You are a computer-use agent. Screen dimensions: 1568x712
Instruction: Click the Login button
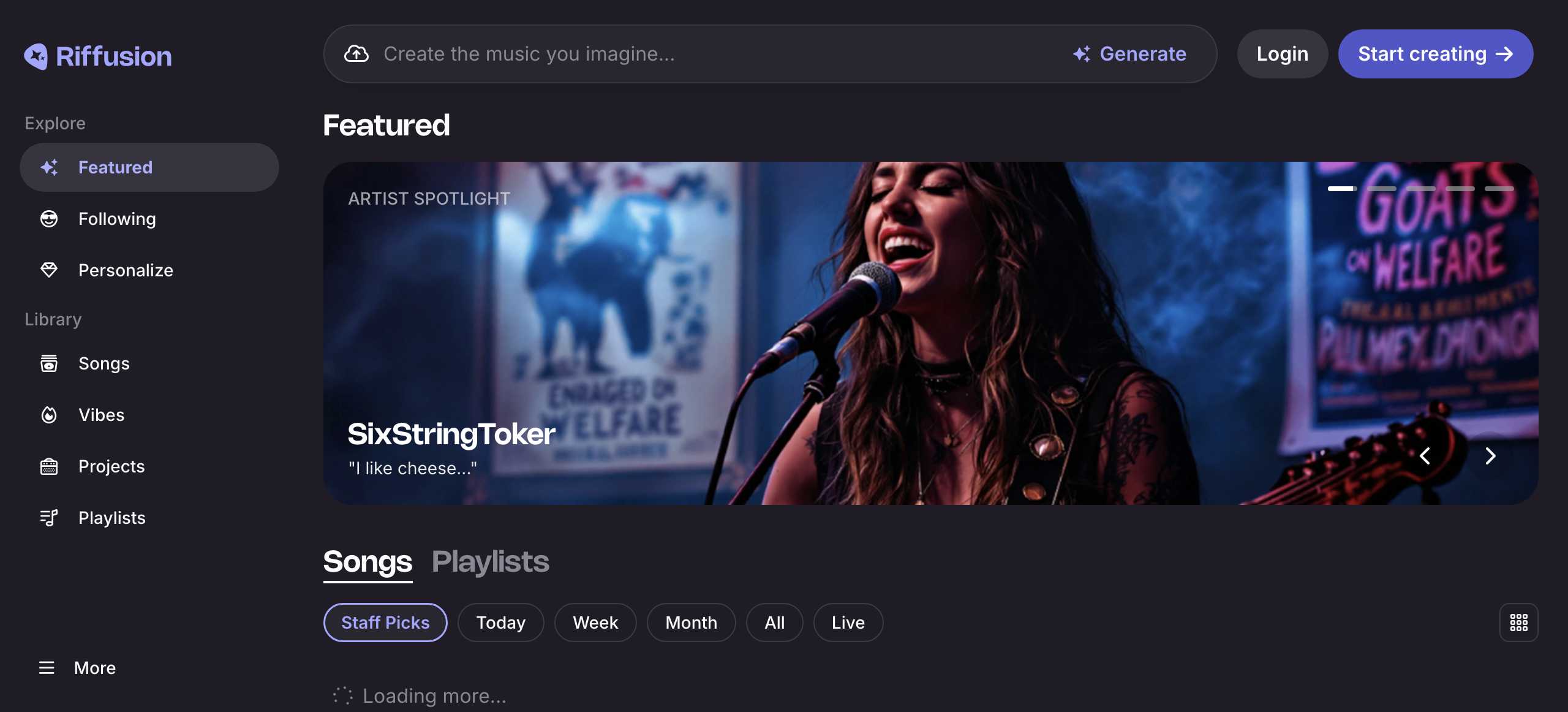[1282, 54]
